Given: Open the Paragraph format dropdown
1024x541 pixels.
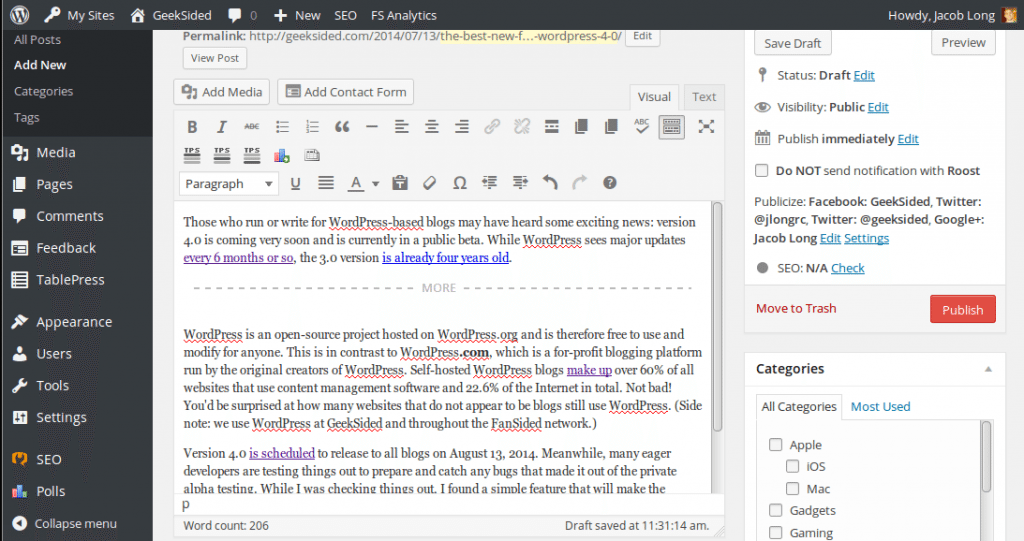Looking at the screenshot, I should point(229,184).
